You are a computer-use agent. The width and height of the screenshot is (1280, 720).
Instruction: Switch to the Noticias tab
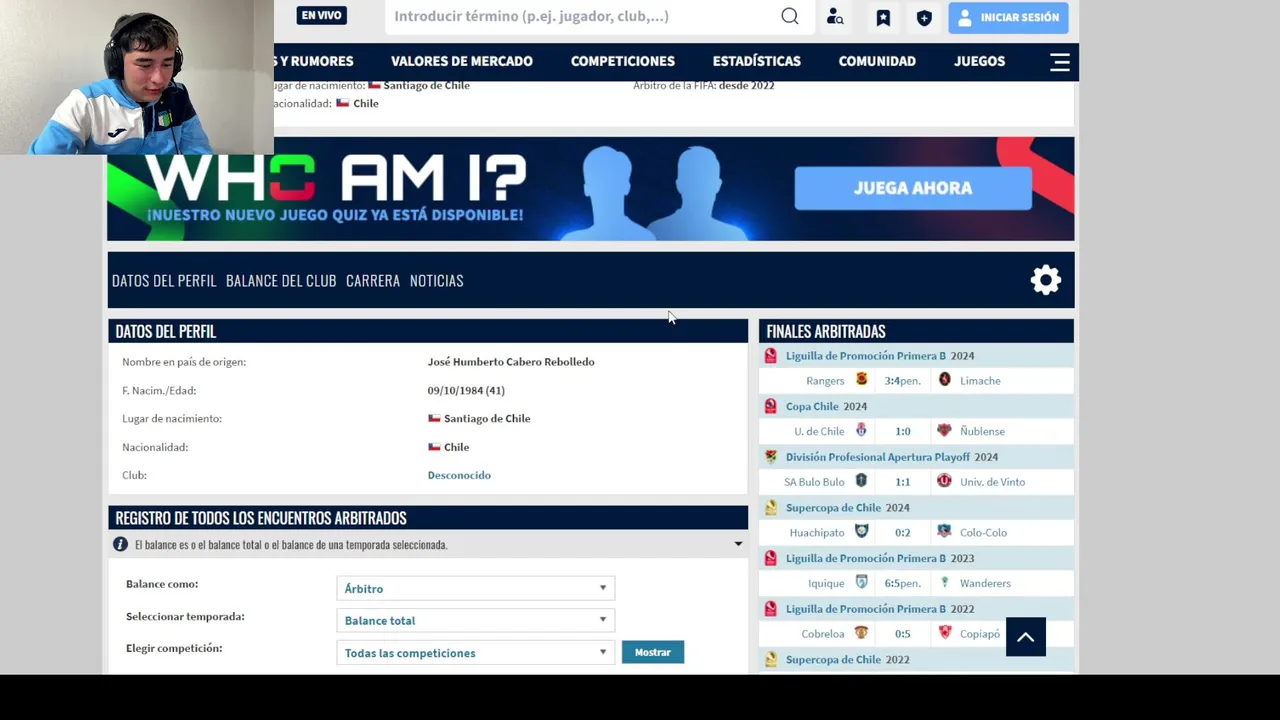(437, 280)
